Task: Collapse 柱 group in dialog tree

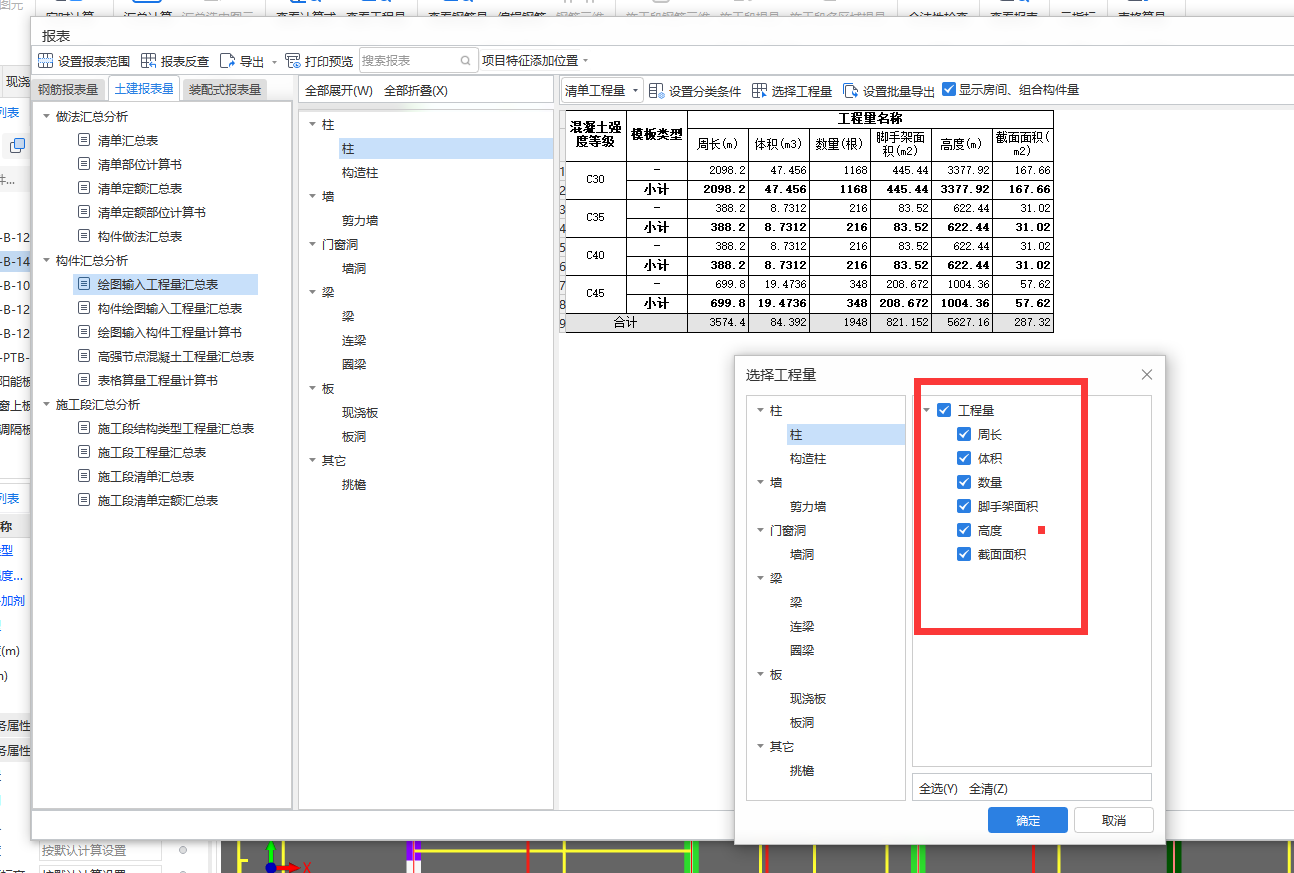Action: click(x=760, y=411)
